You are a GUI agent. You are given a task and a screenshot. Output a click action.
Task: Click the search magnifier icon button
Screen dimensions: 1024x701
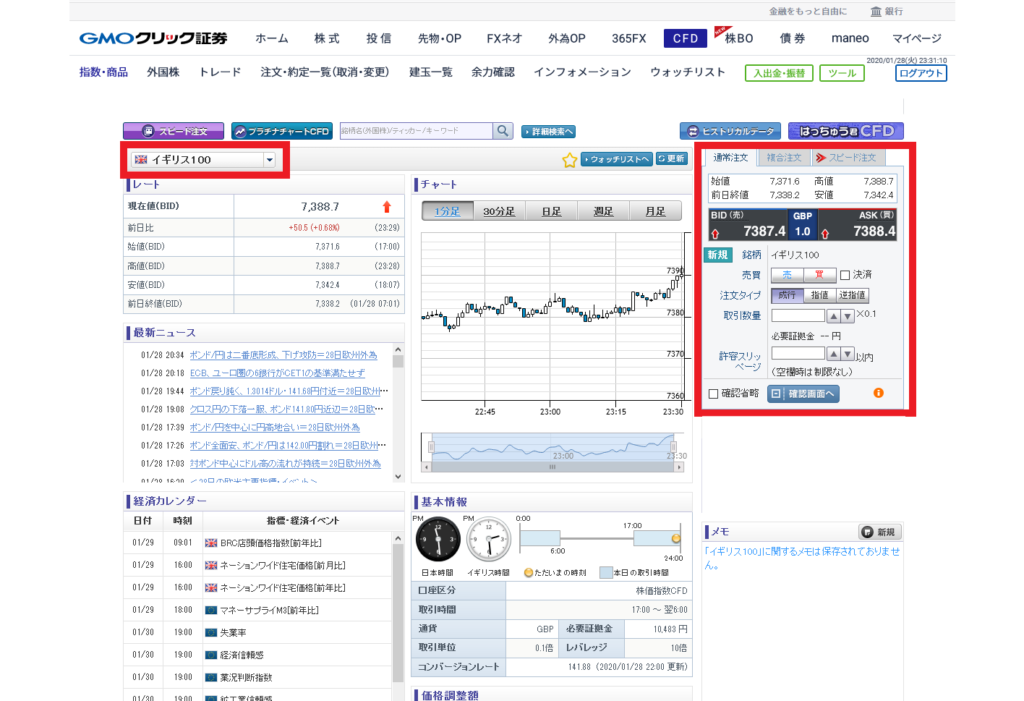(502, 131)
